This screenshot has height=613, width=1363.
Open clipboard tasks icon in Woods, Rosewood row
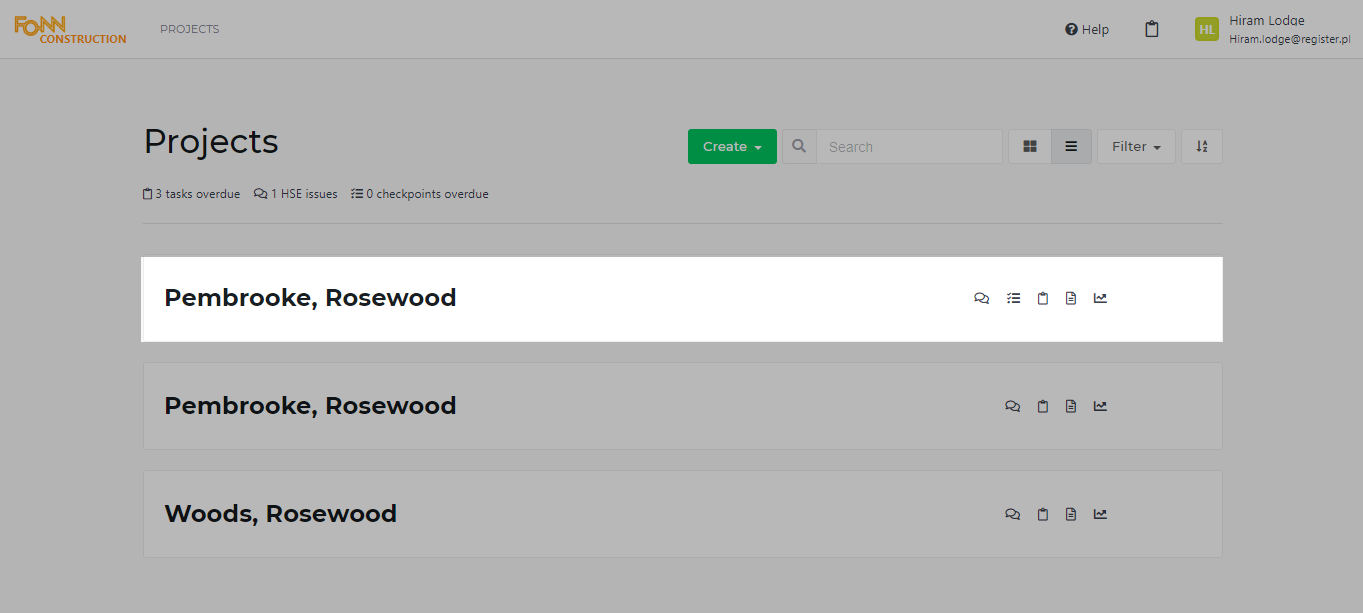tap(1043, 514)
